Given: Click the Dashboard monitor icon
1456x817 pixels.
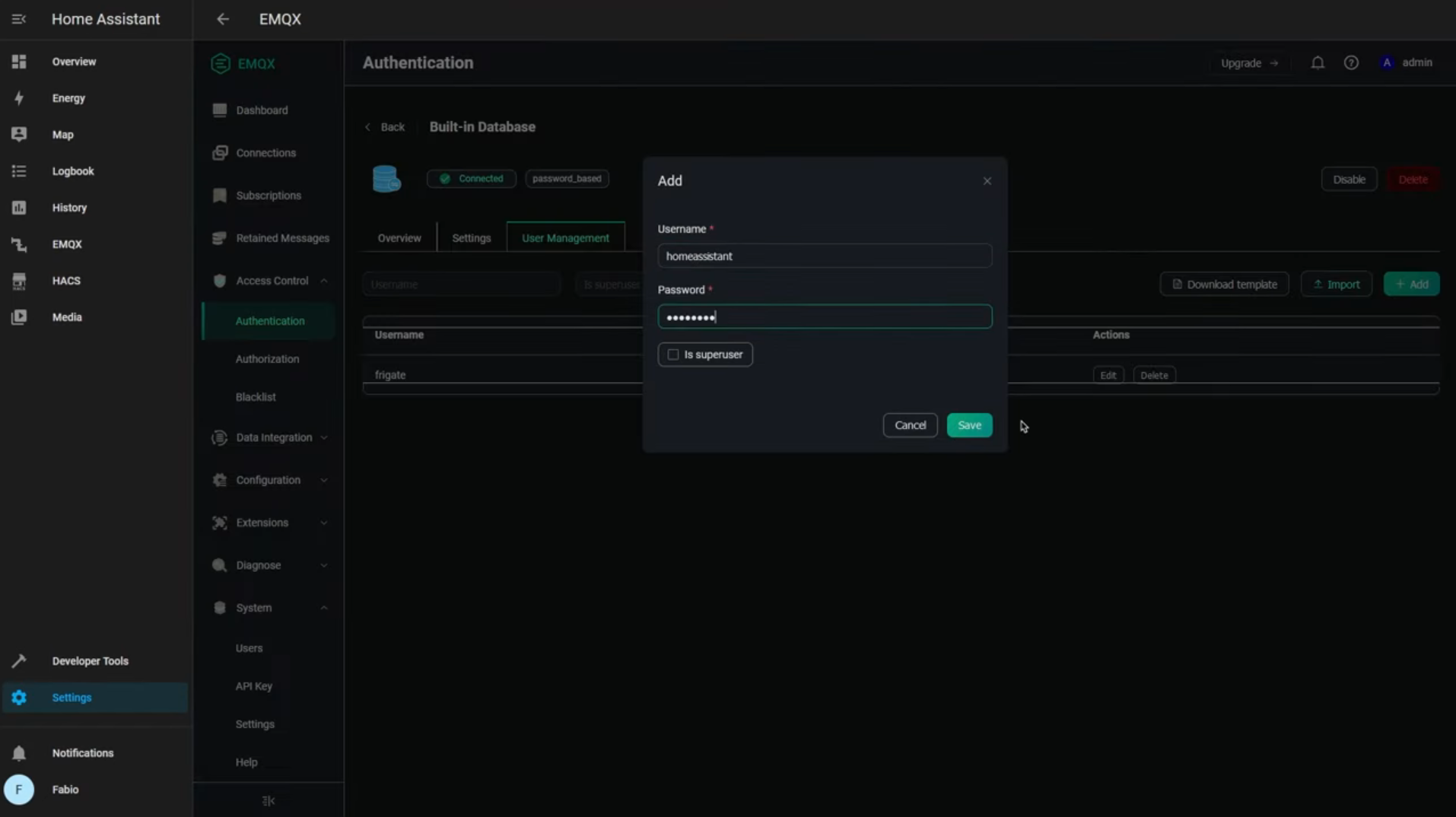Looking at the screenshot, I should click(x=220, y=110).
